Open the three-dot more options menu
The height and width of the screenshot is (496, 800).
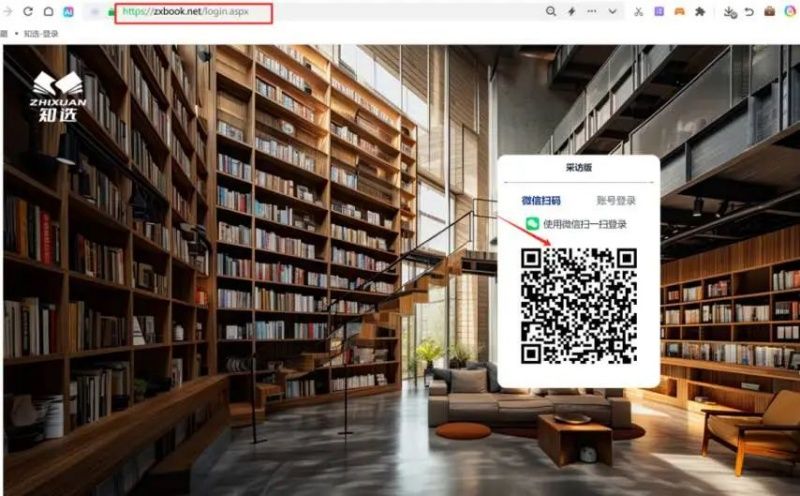[593, 11]
